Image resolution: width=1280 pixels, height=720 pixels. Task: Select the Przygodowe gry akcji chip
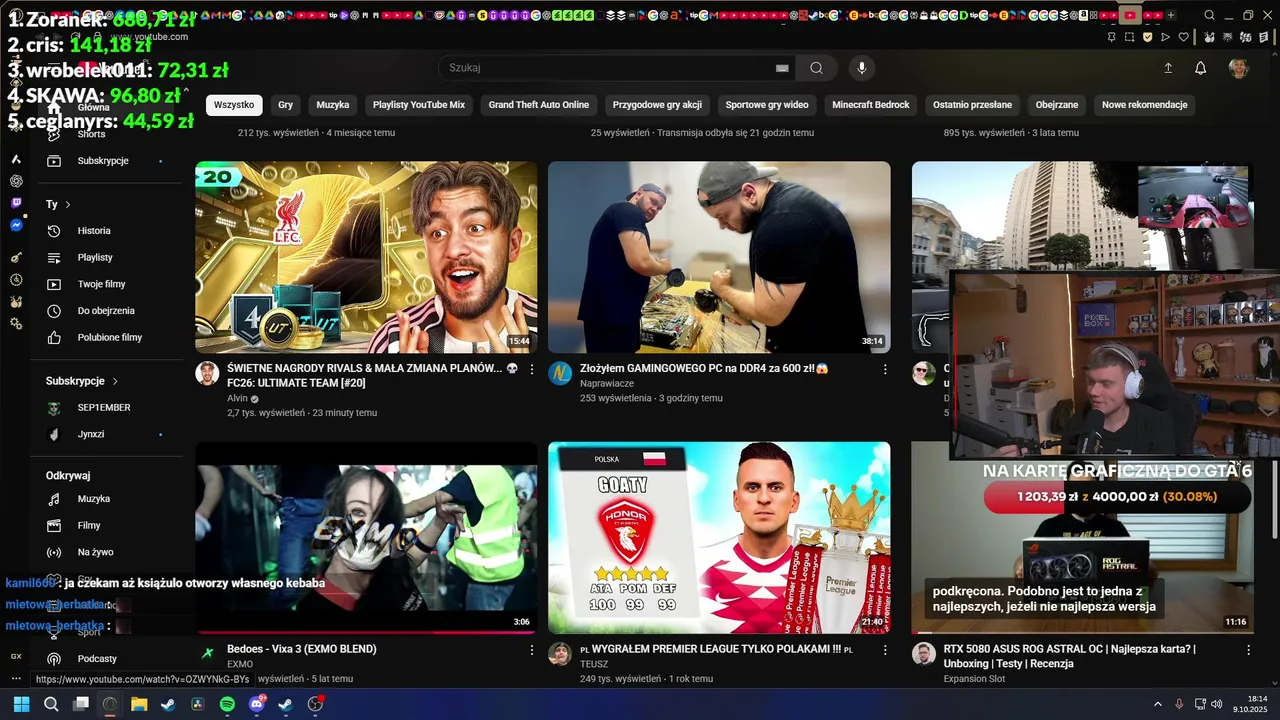click(x=657, y=105)
